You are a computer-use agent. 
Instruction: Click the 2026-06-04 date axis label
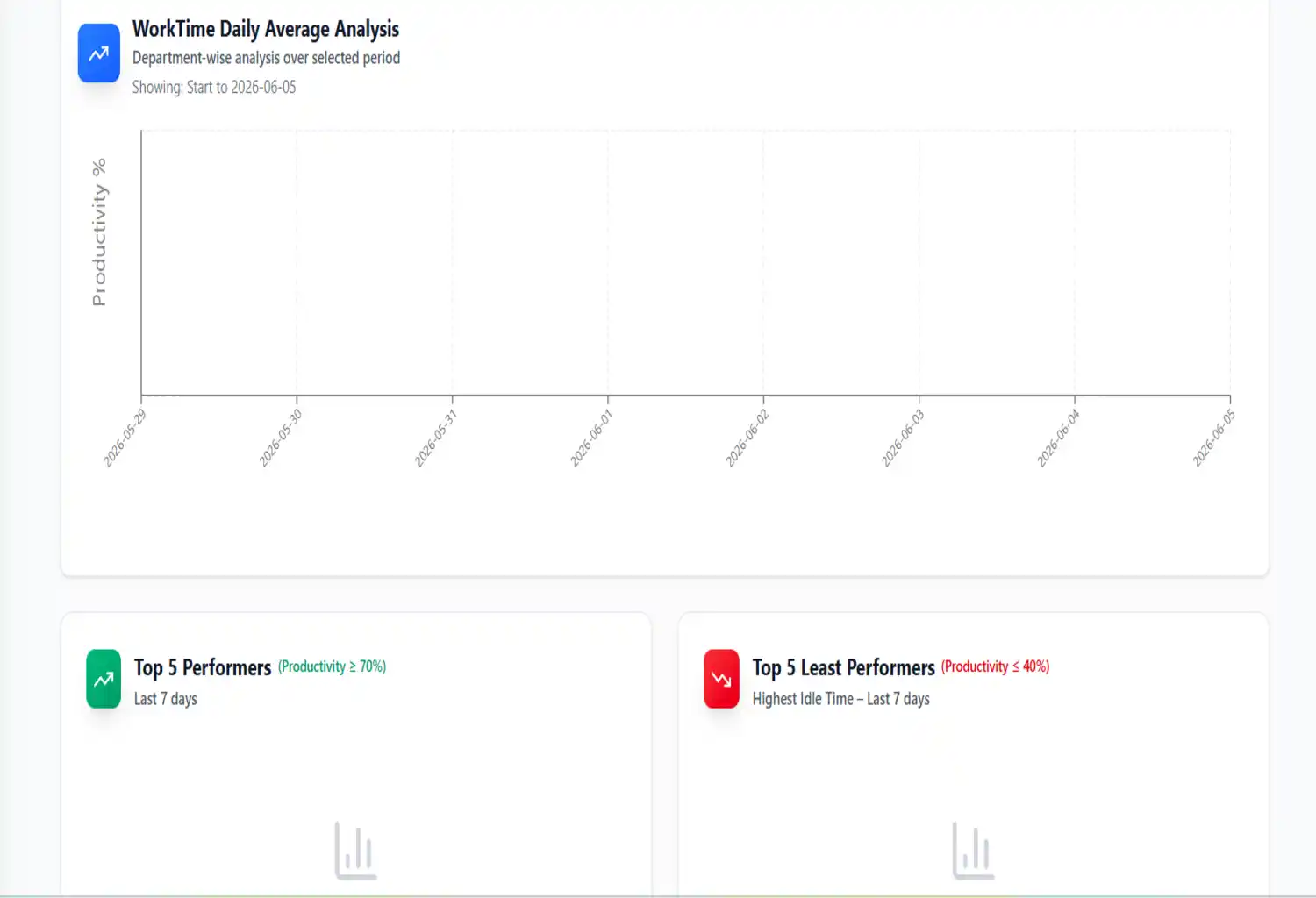[1058, 438]
